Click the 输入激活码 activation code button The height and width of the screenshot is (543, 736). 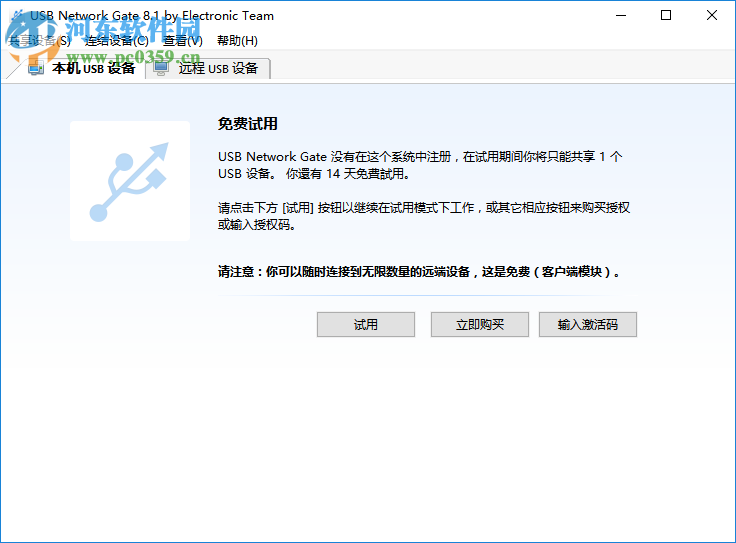(x=588, y=324)
